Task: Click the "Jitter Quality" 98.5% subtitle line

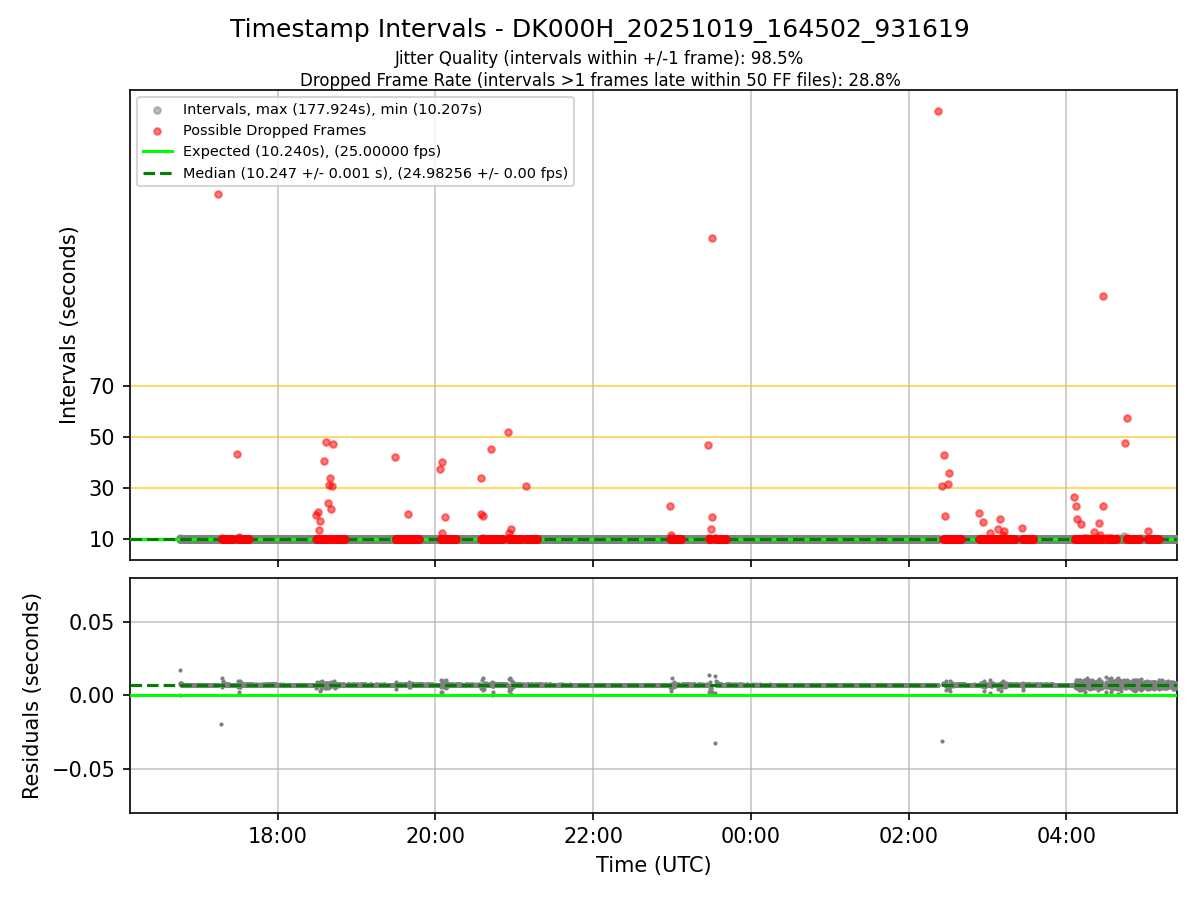Action: [599, 58]
